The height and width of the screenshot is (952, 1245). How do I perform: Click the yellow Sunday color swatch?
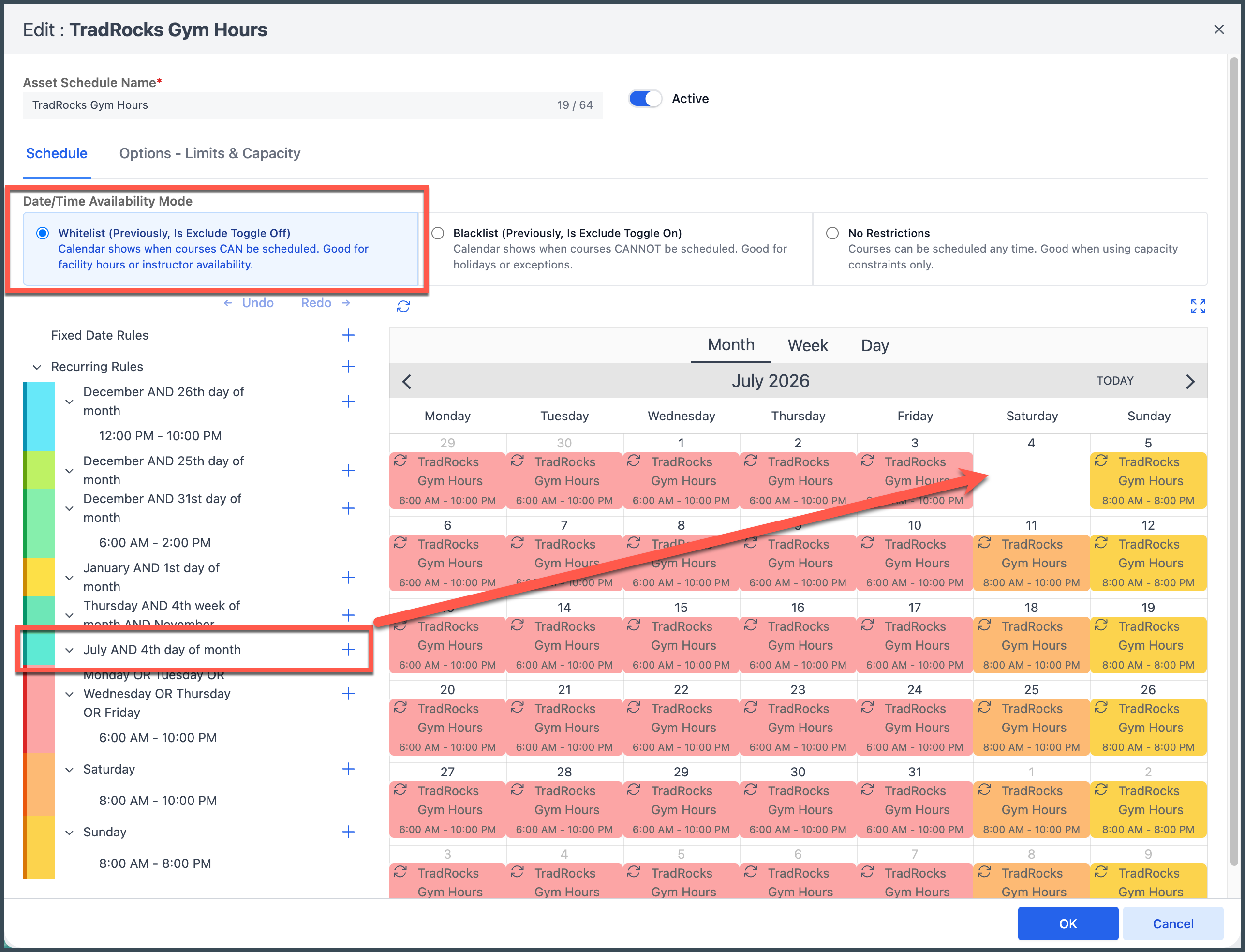click(40, 847)
